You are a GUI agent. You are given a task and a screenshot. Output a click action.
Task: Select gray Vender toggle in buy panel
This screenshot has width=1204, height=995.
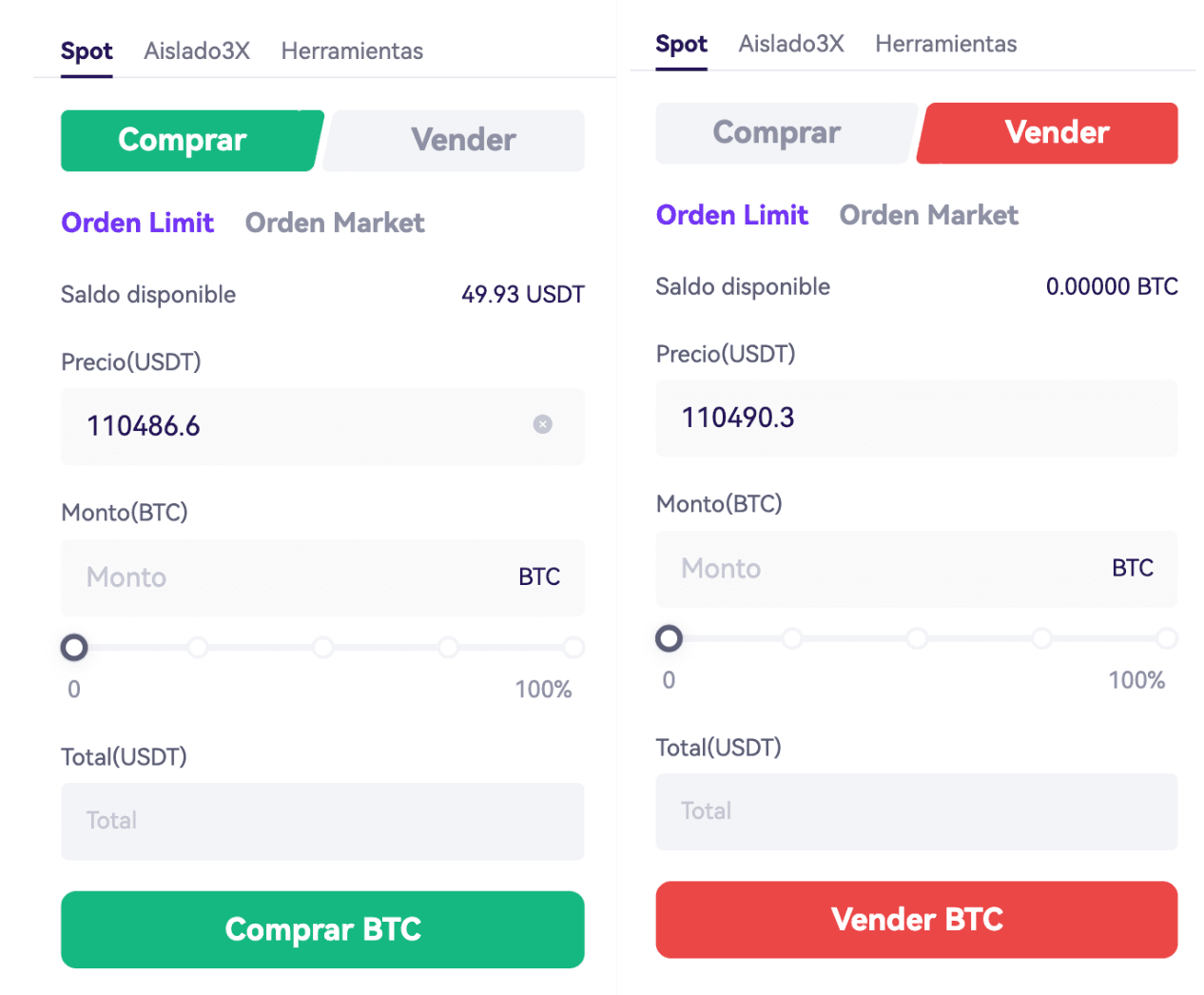[455, 141]
